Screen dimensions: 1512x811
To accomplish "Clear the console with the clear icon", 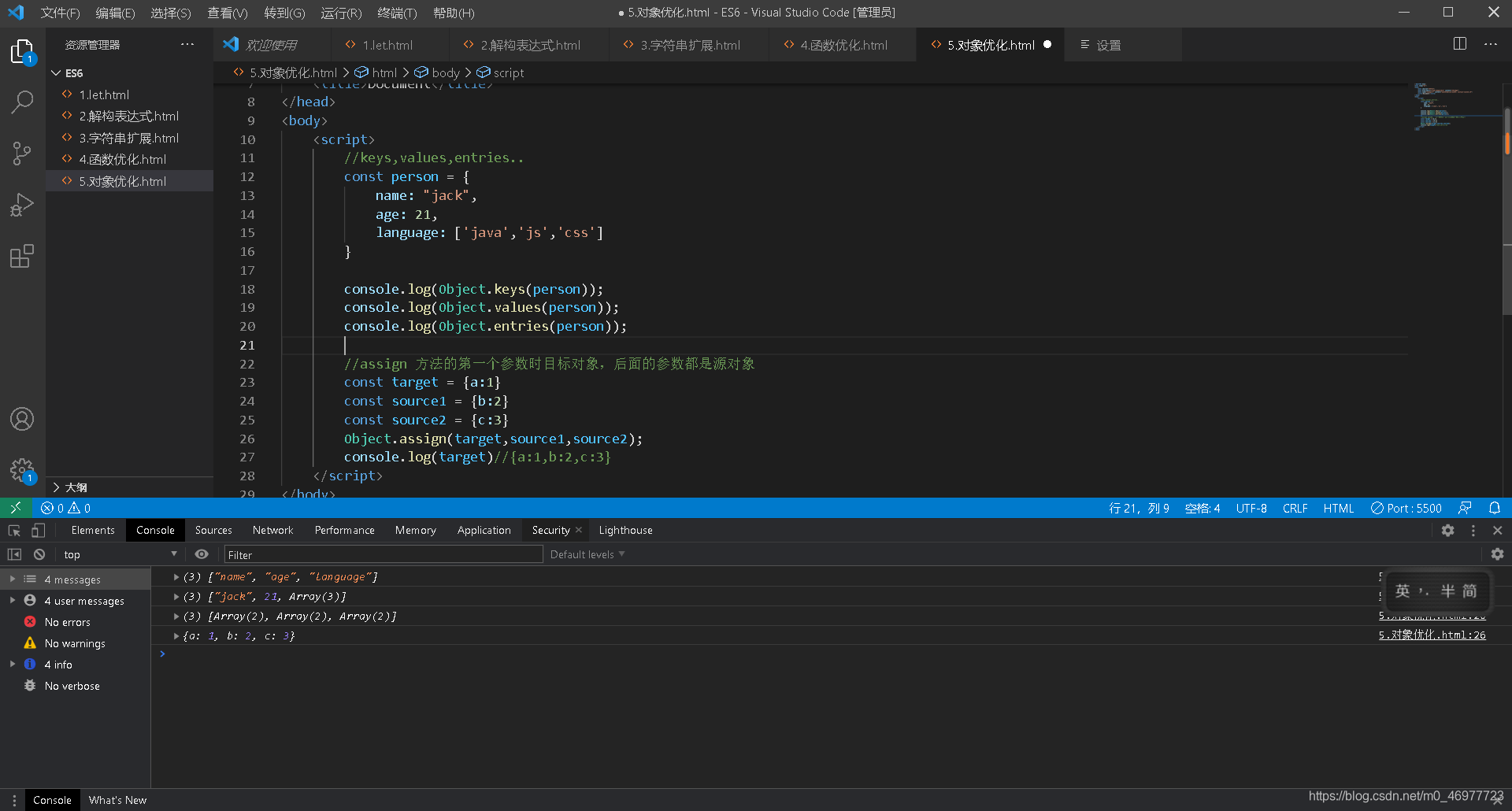I will (x=39, y=554).
